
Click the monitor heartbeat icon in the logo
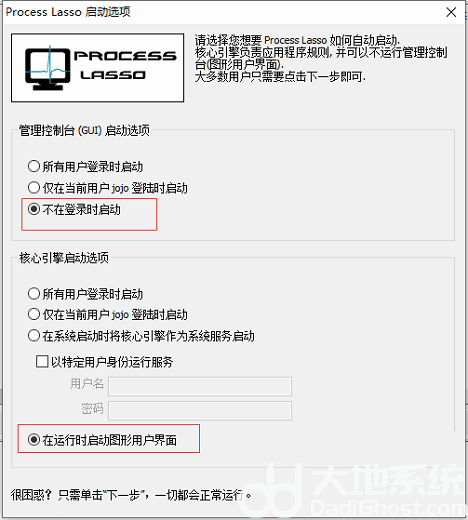47,68
